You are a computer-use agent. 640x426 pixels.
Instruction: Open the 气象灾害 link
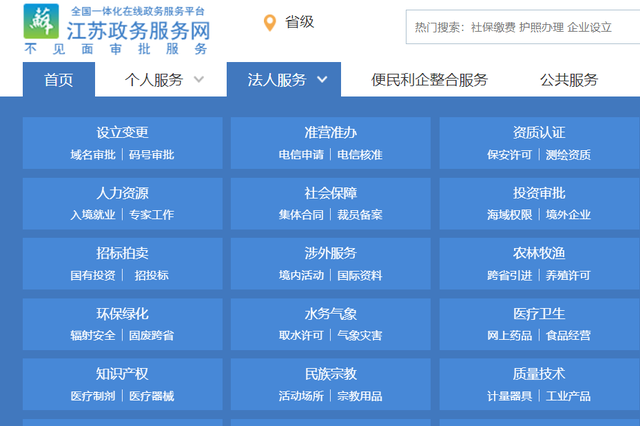360,335
